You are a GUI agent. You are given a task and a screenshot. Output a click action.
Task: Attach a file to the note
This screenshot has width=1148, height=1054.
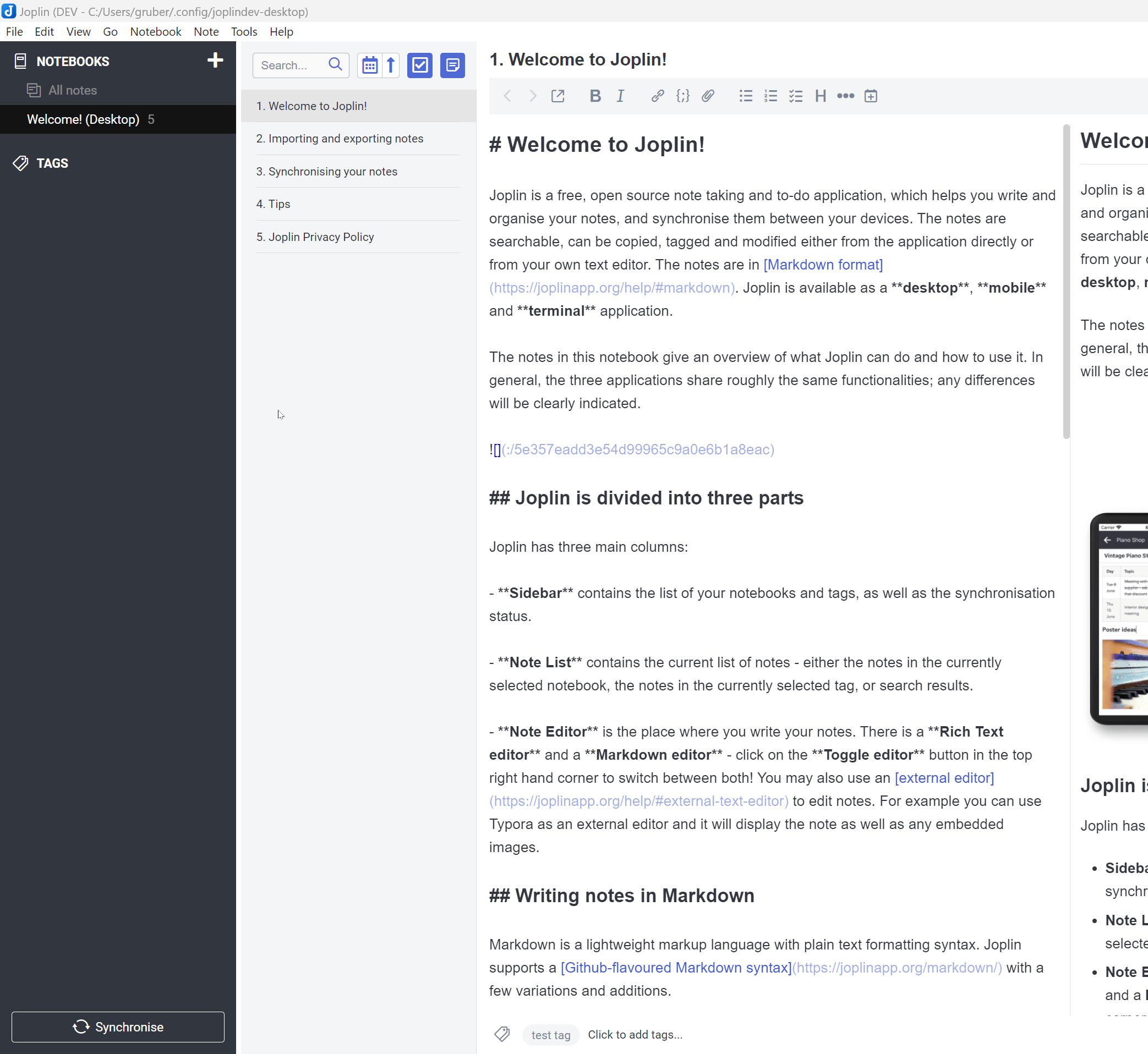pos(708,96)
